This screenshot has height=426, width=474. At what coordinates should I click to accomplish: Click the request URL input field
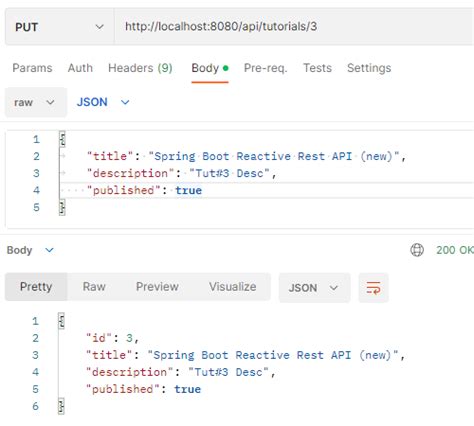click(x=294, y=27)
